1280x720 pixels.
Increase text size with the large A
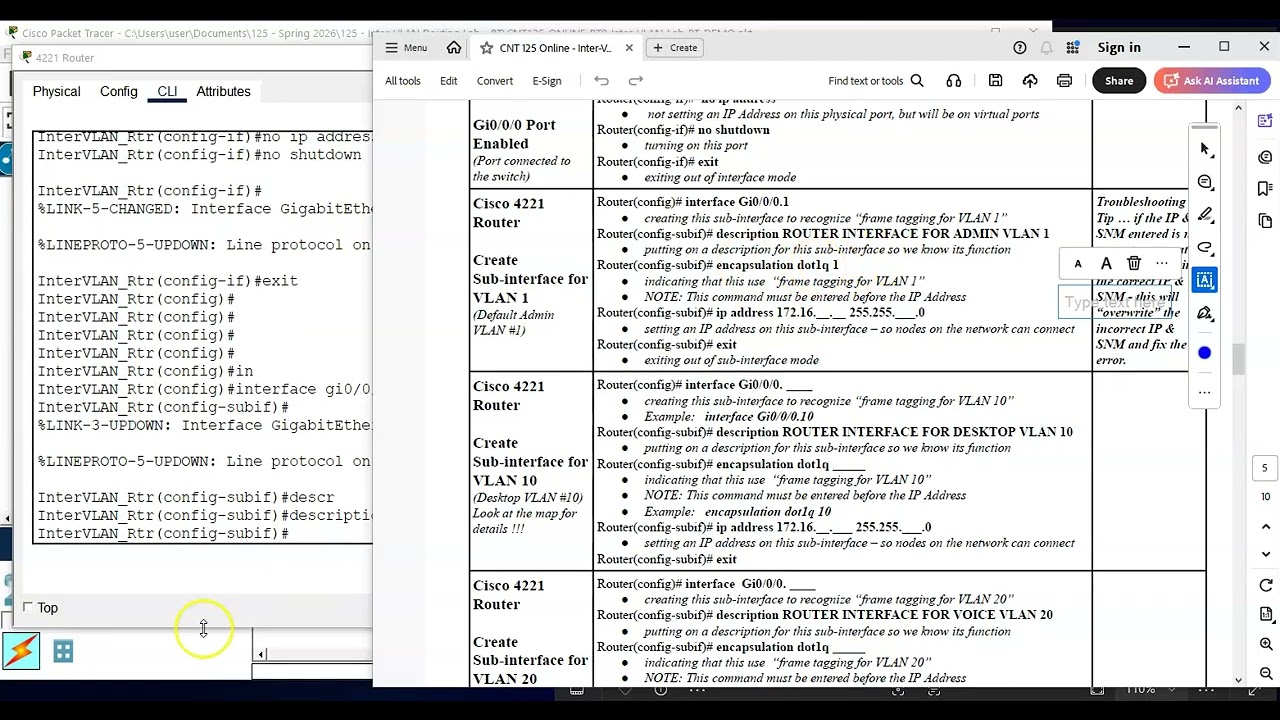(1106, 264)
